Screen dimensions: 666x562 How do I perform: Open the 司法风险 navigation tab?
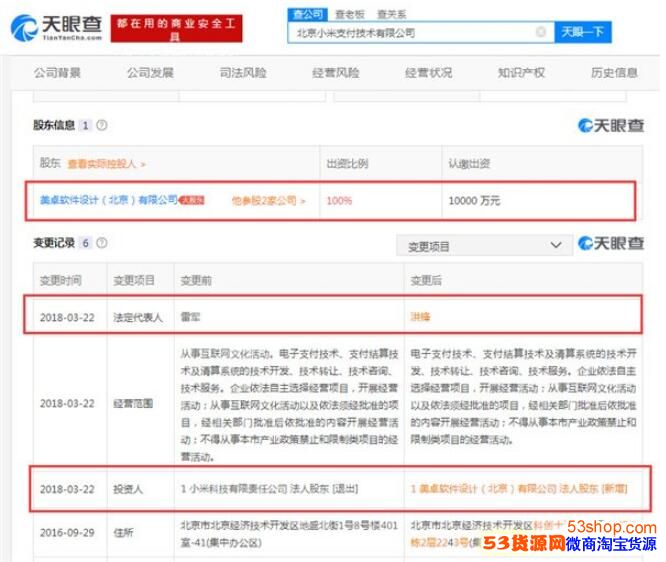(x=242, y=73)
